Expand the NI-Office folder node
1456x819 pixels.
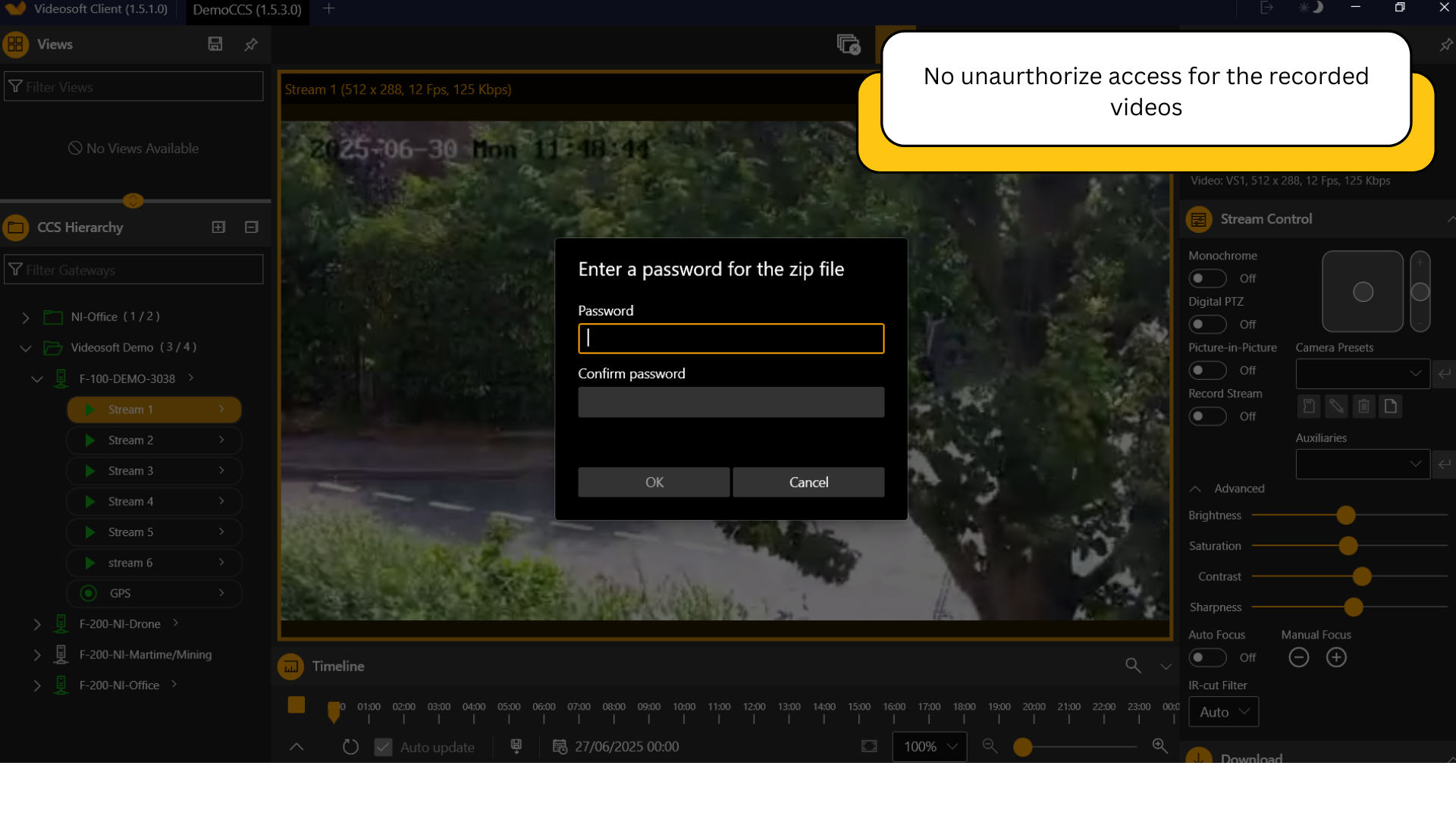point(26,317)
